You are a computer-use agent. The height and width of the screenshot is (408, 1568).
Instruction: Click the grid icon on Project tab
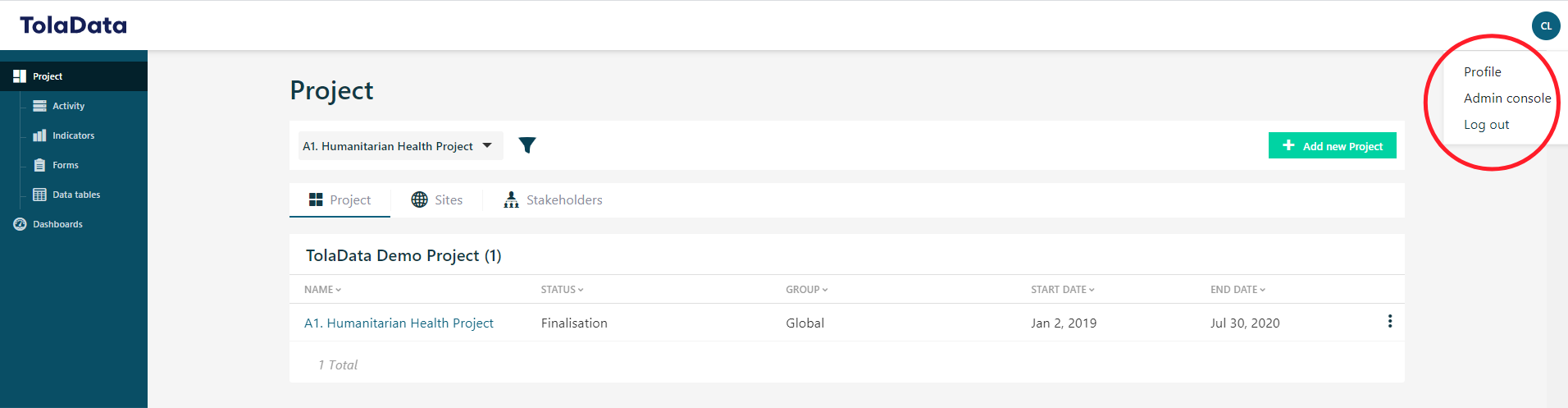click(316, 199)
